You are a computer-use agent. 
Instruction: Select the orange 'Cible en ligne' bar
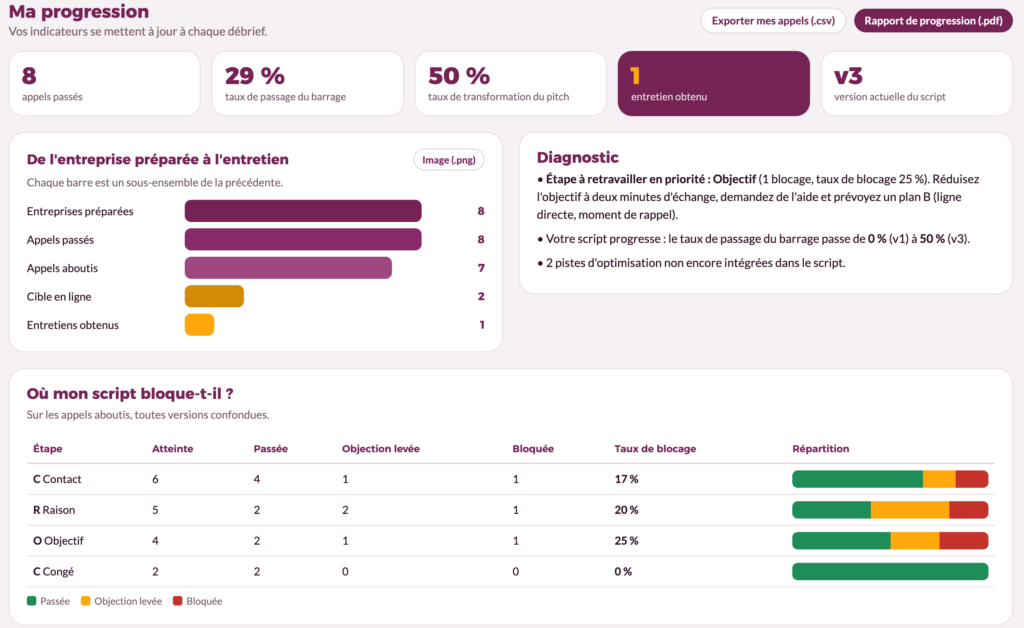point(214,296)
